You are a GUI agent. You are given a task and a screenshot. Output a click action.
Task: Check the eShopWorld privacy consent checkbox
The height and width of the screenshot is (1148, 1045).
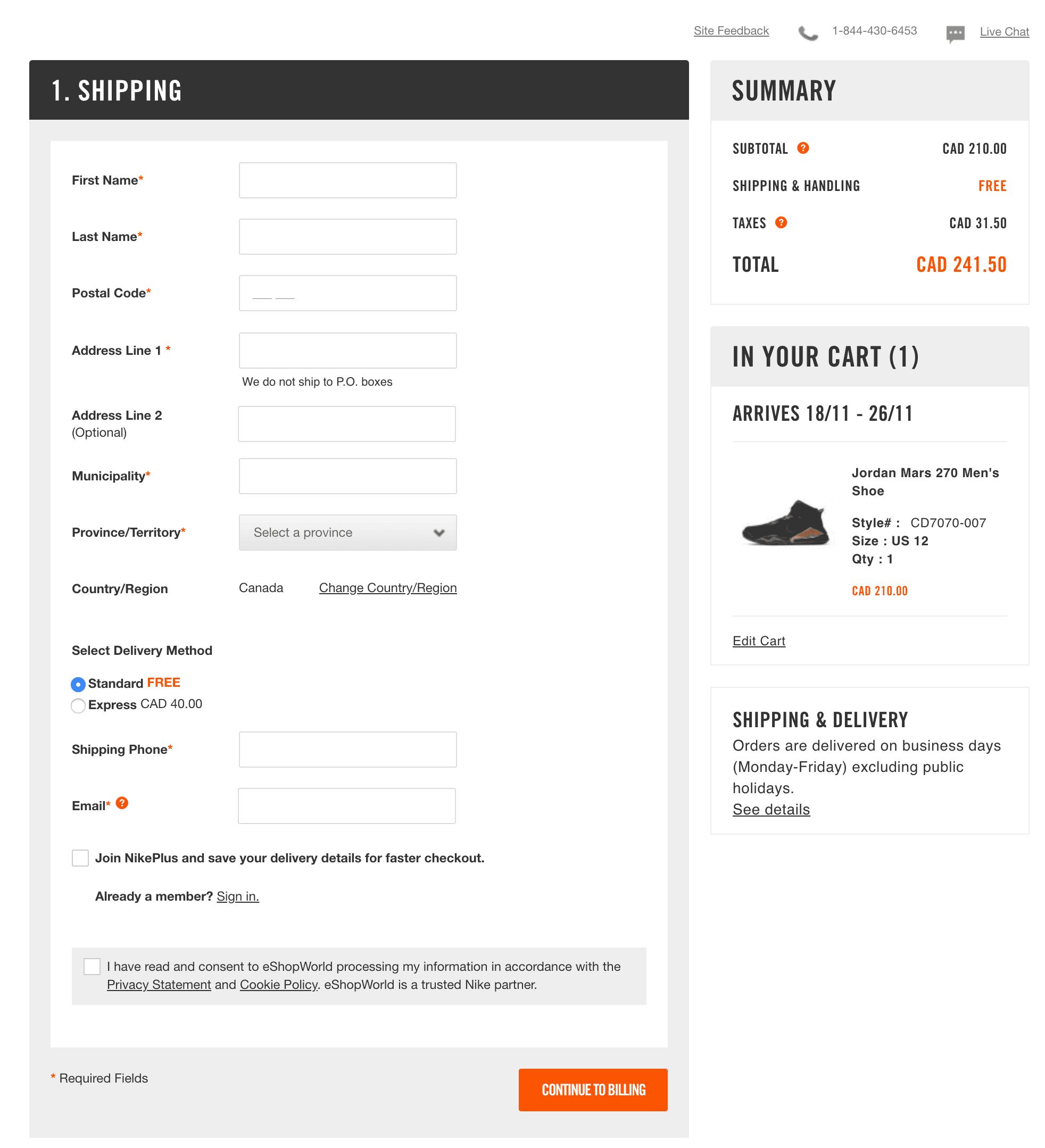pyautogui.click(x=91, y=966)
